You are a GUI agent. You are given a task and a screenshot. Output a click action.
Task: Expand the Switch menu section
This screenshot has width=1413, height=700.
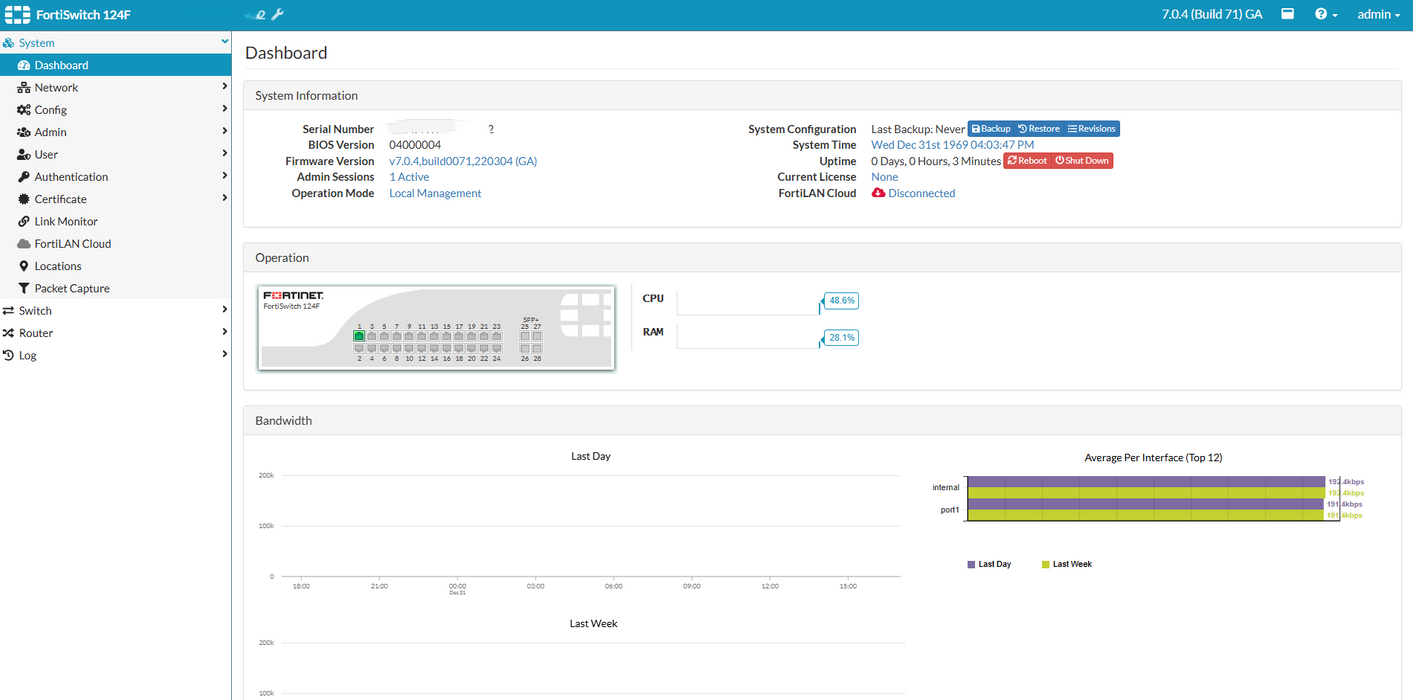tap(116, 310)
